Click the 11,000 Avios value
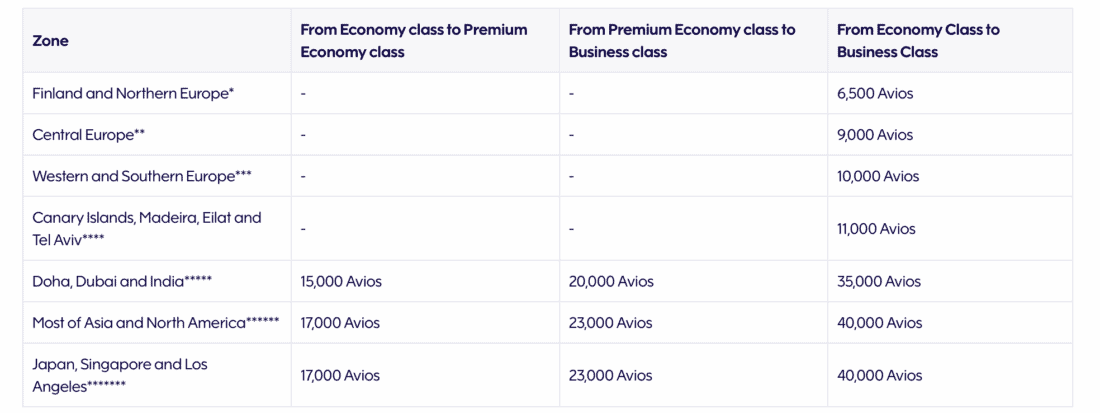The height and width of the screenshot is (413, 1100). (876, 229)
